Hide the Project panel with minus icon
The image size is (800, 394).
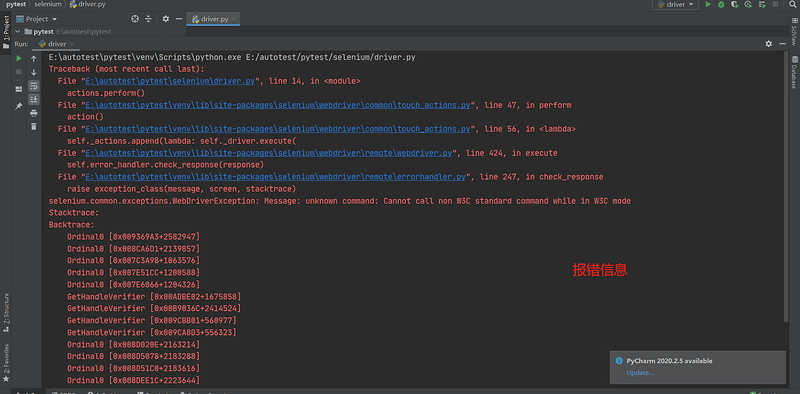[179, 19]
